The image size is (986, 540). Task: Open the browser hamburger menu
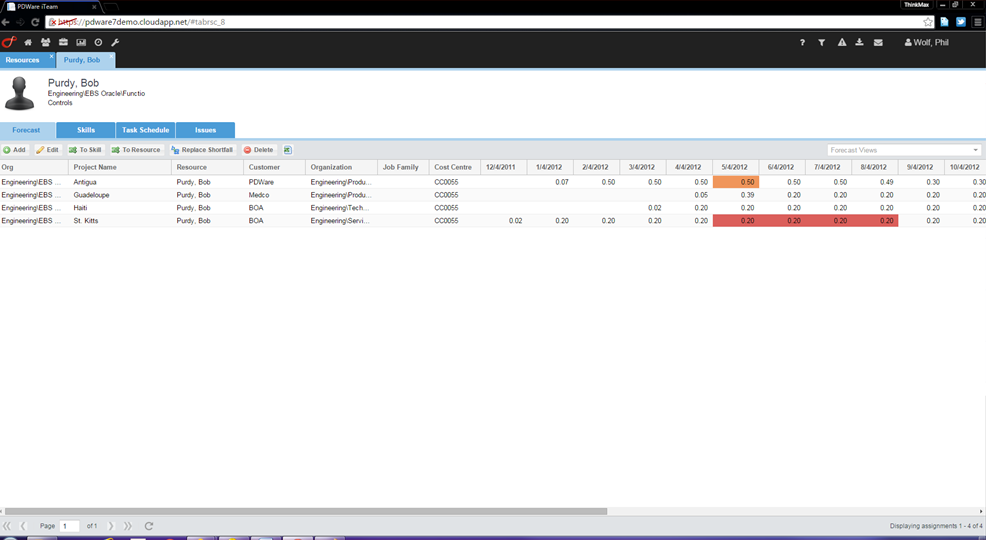(978, 22)
